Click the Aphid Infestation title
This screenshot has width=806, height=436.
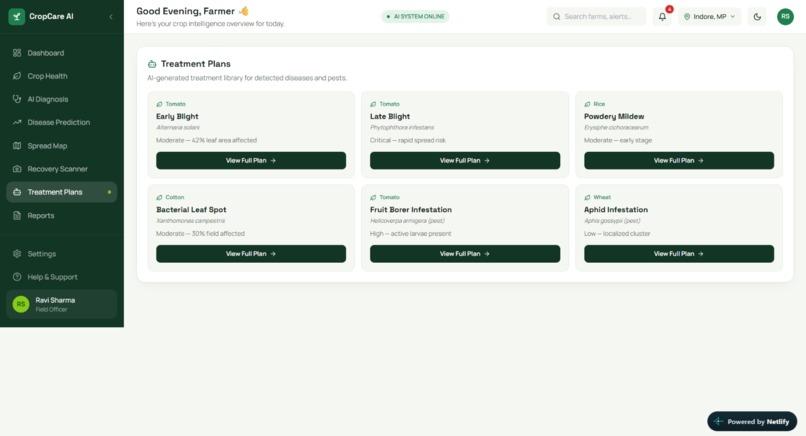[616, 210]
